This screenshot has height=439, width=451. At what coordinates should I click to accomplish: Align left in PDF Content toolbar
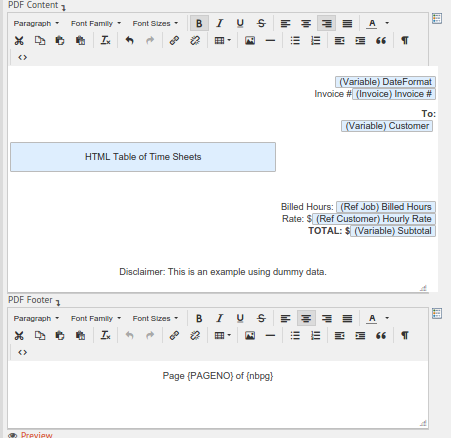(x=285, y=23)
